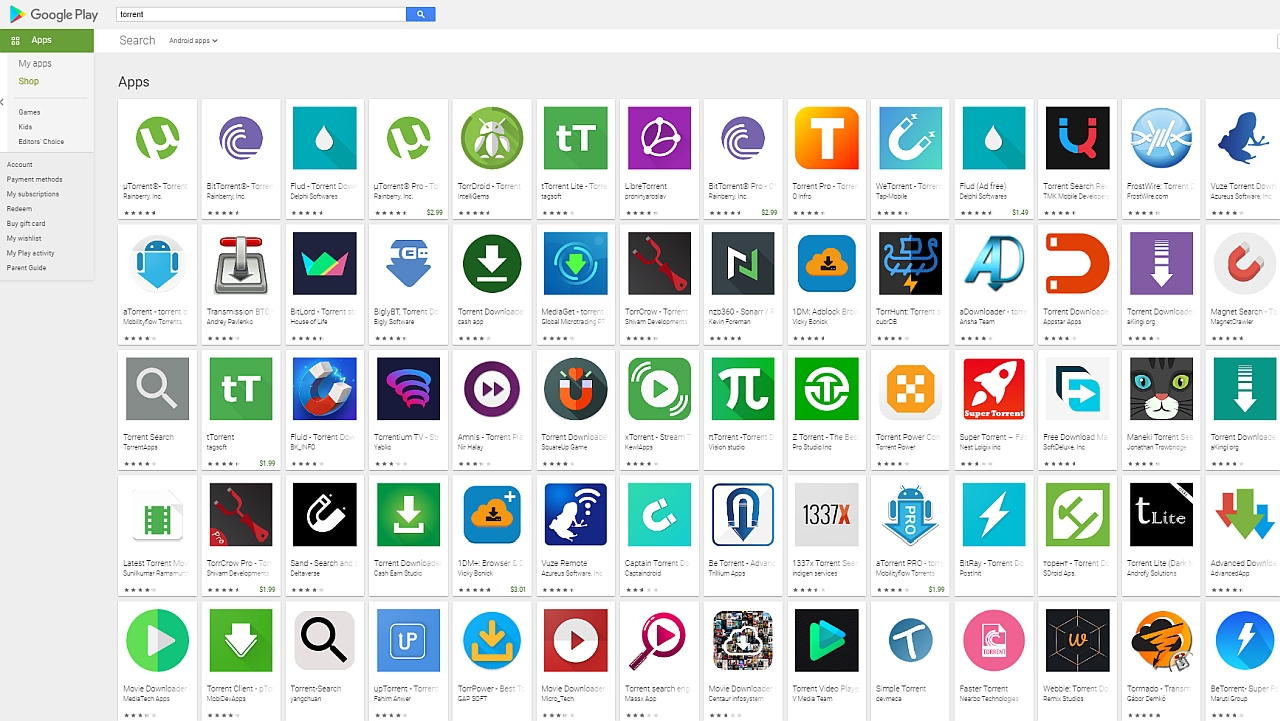Open the green Apps sidebar tab
Image resolution: width=1280 pixels, height=721 pixels.
click(x=47, y=40)
